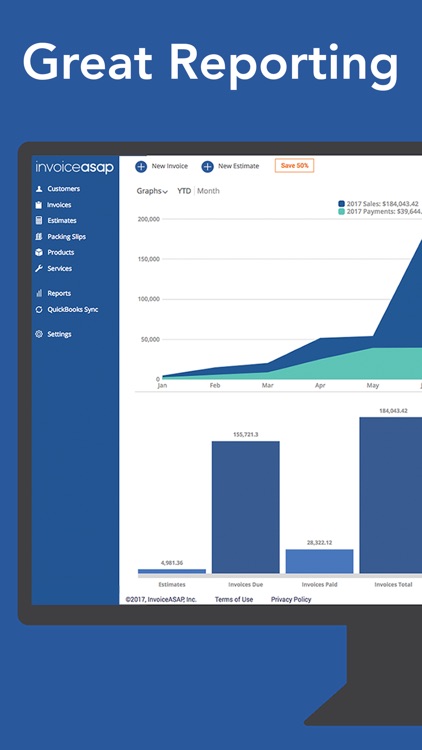Click the 184,043.42 bar value label
The width and height of the screenshot is (422, 750).
(x=393, y=410)
